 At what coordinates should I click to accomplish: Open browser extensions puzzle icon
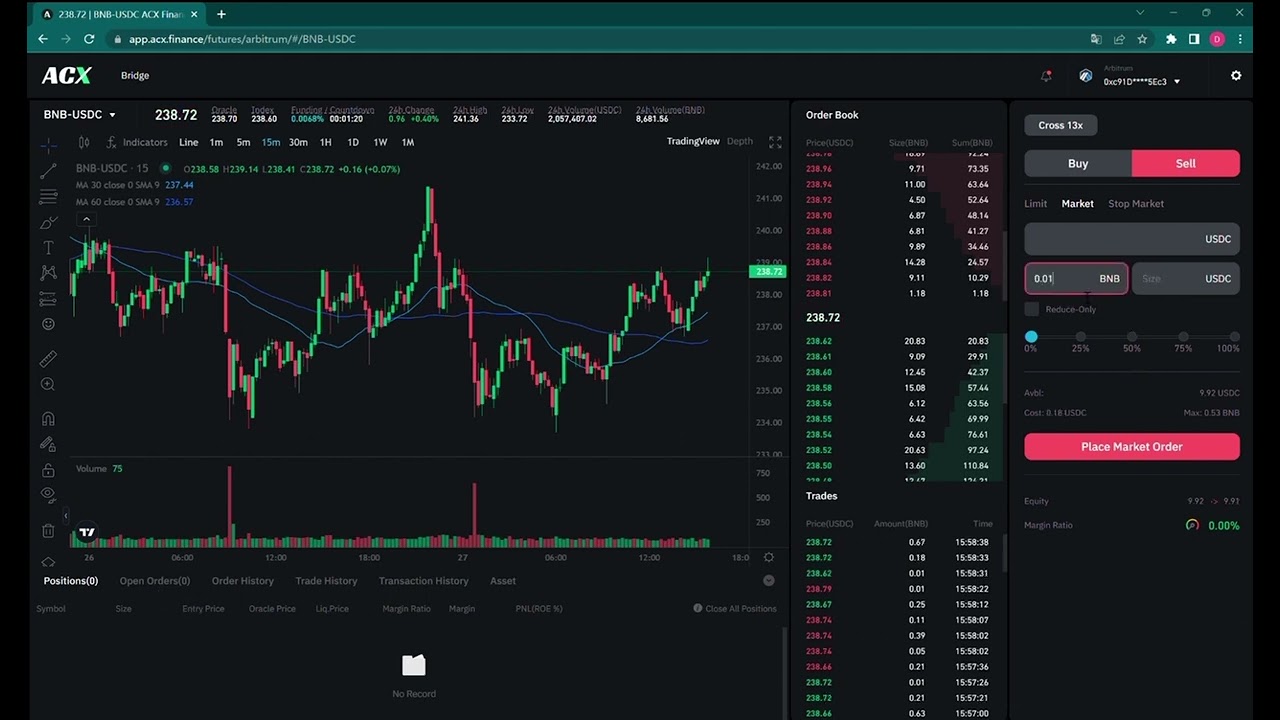(1171, 39)
